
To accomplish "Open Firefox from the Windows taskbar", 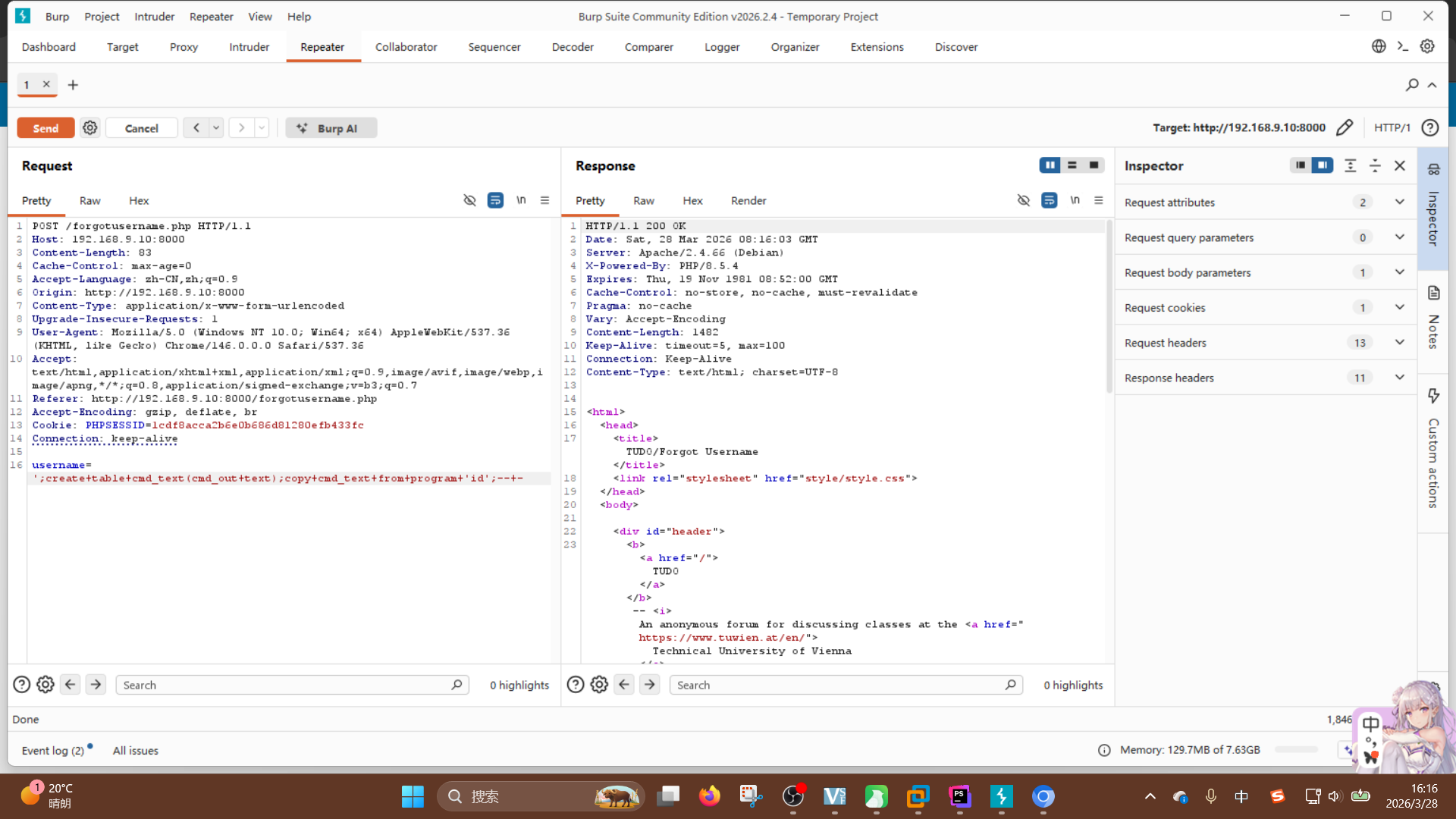I will click(709, 796).
